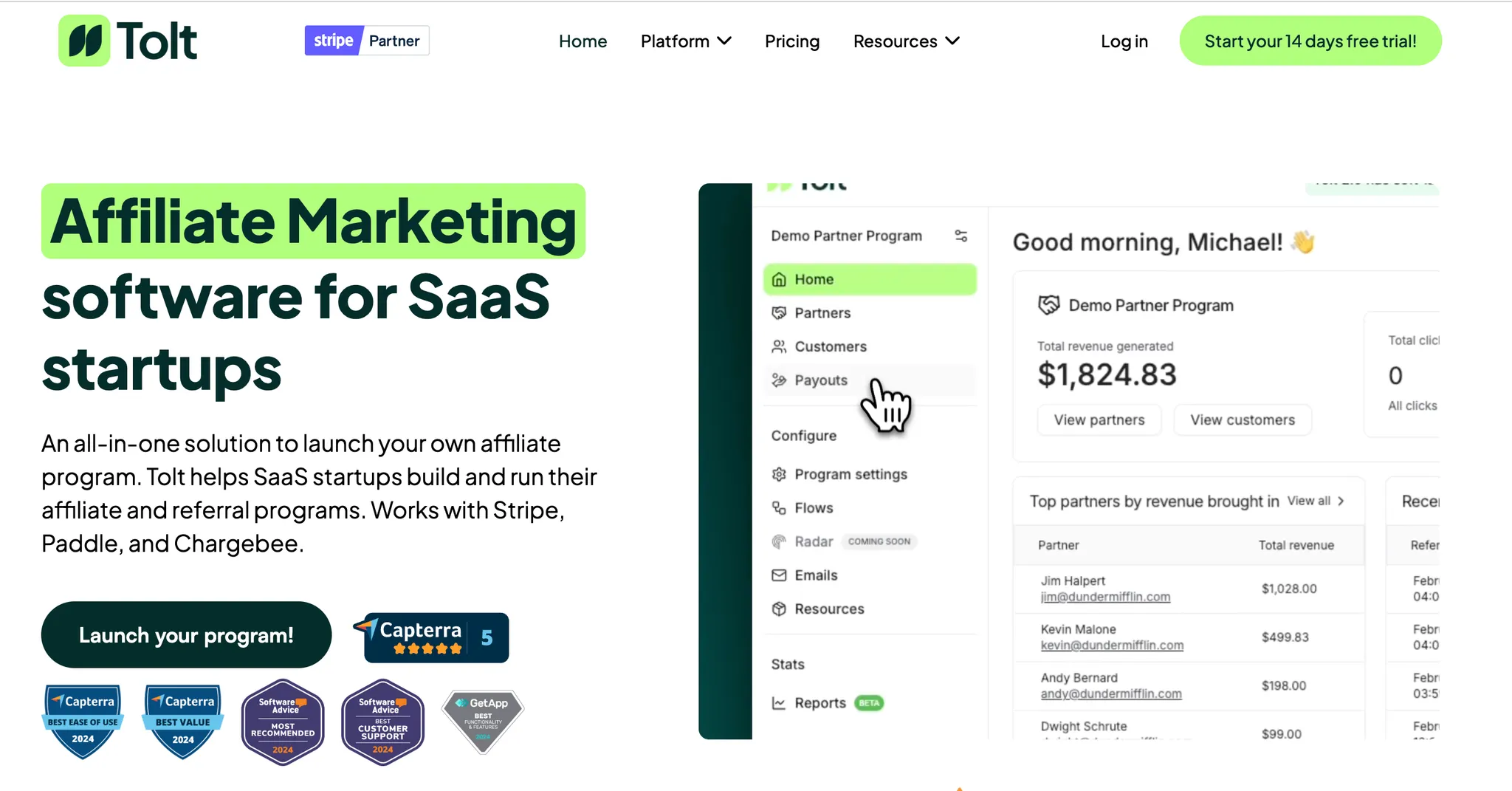Expand the Platform dropdown menu
This screenshot has width=1512, height=791.
686,41
